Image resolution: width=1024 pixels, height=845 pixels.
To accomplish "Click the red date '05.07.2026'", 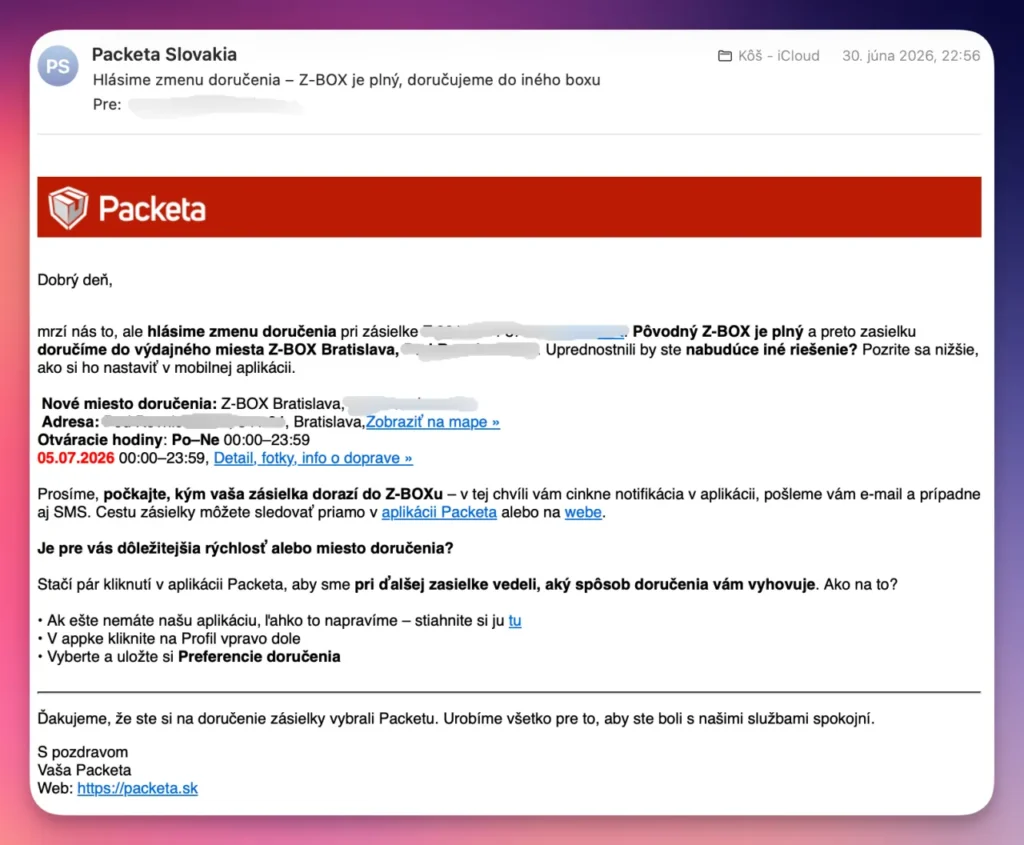I will tap(76, 458).
